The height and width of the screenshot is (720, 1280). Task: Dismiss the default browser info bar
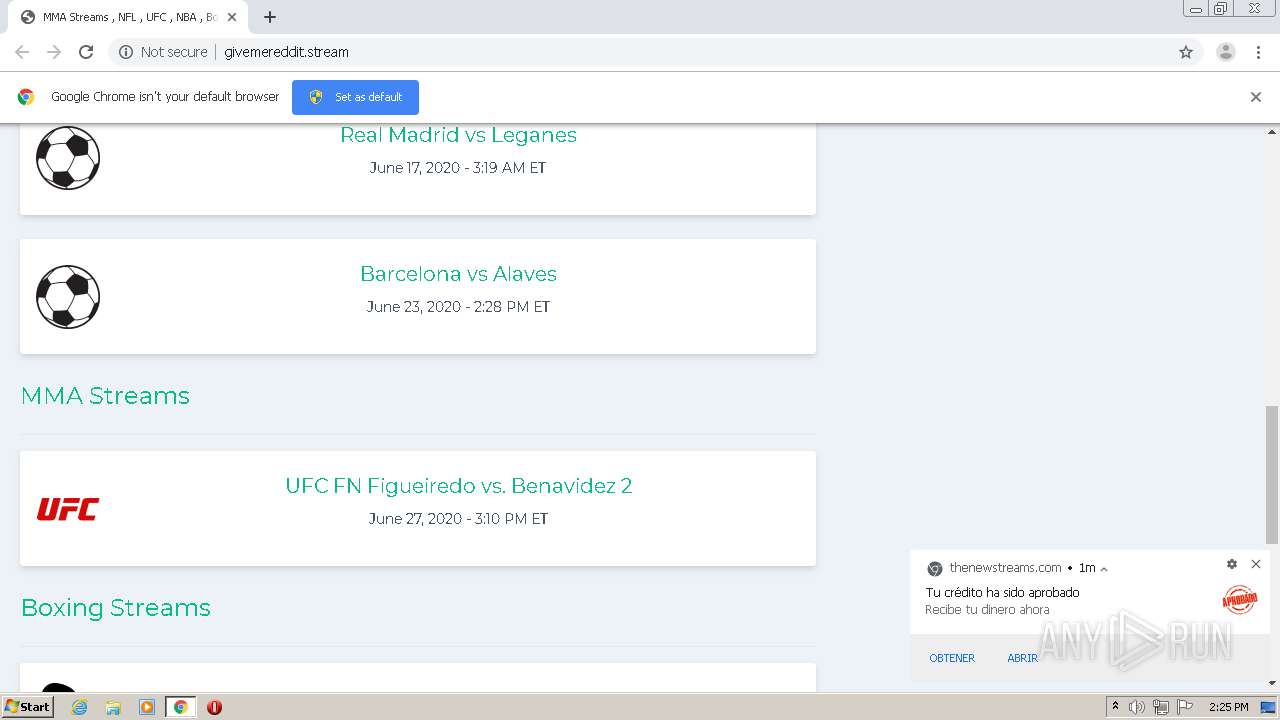pos(1256,97)
